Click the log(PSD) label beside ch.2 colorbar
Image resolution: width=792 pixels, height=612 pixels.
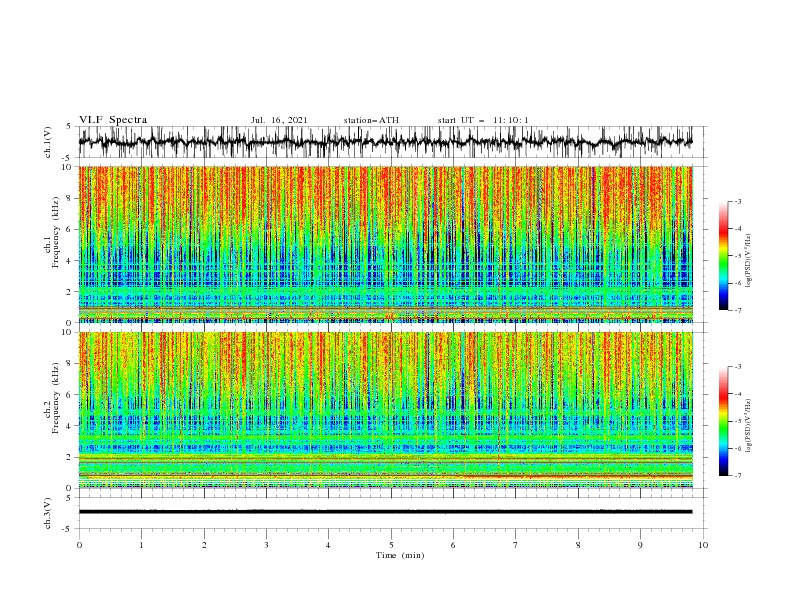[x=748, y=426]
